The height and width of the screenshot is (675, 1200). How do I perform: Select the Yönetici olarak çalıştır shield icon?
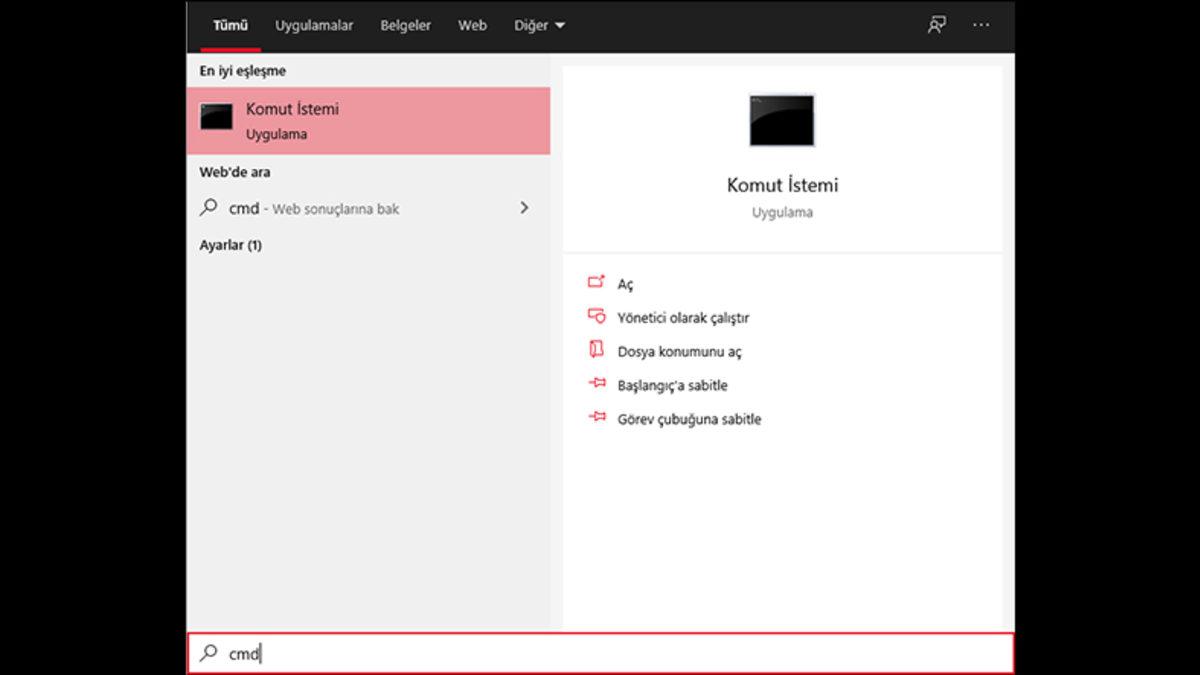pos(597,317)
